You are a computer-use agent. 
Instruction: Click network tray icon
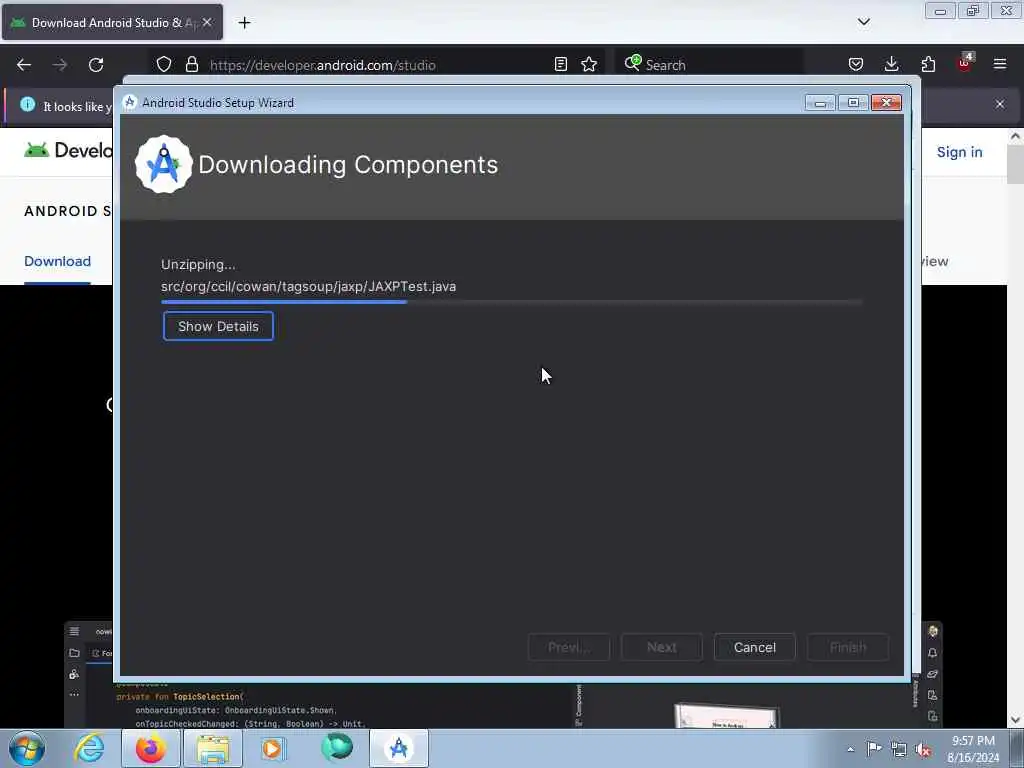pyautogui.click(x=899, y=750)
